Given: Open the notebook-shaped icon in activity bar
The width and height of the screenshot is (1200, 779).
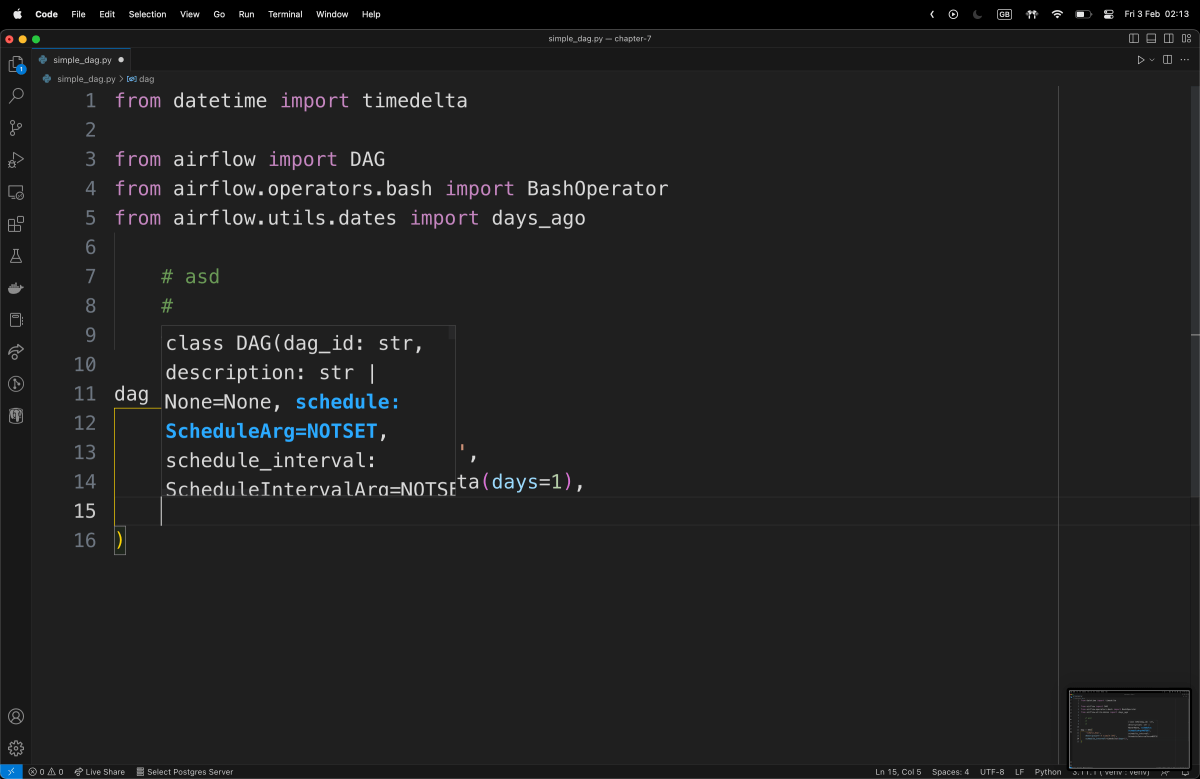Looking at the screenshot, I should [x=16, y=320].
